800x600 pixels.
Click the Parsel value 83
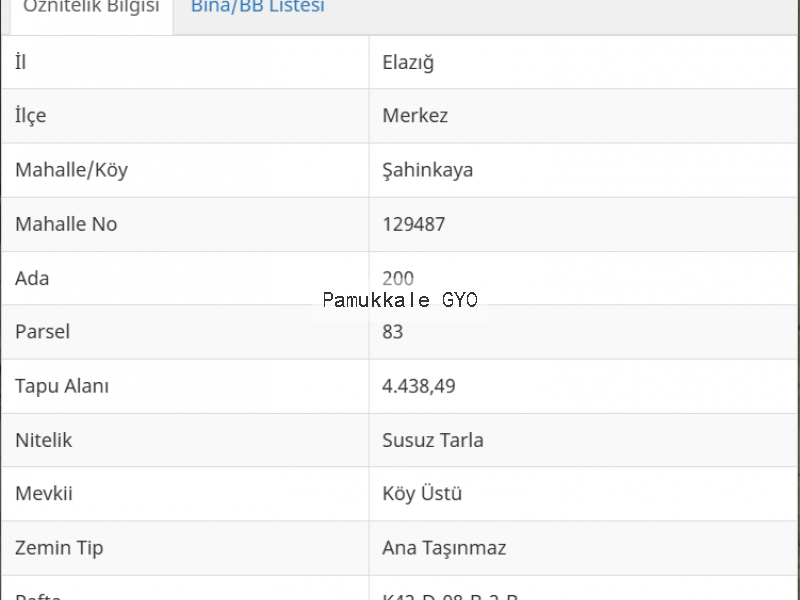(393, 332)
